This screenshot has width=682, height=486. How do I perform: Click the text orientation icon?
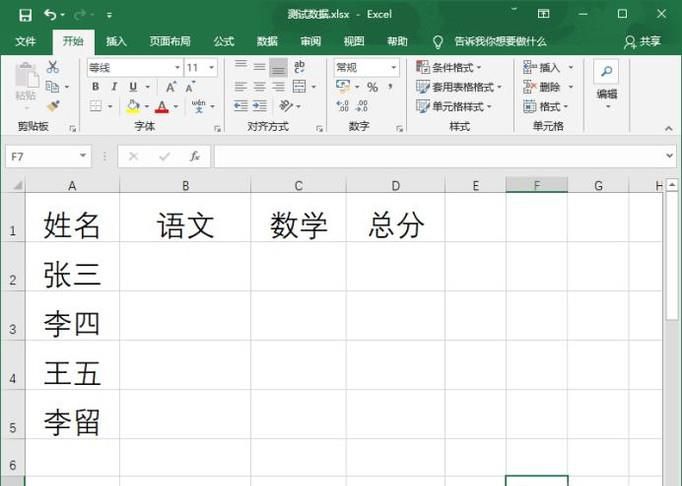coord(286,106)
